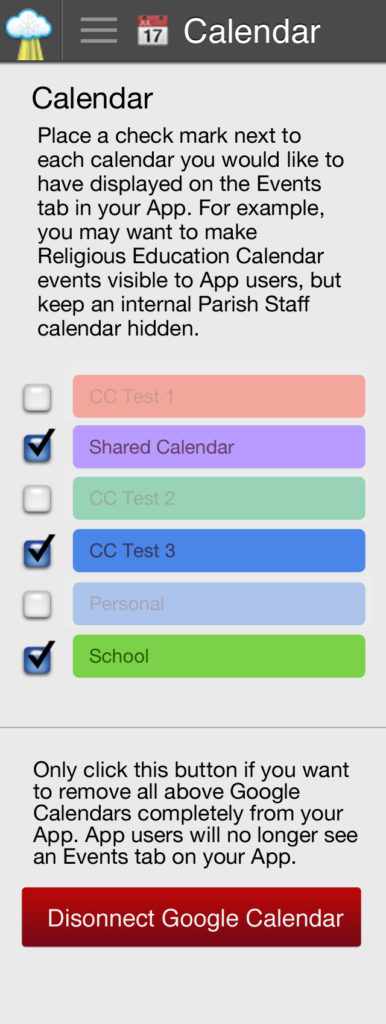Image resolution: width=386 pixels, height=1024 pixels.
Task: Select the light blue Personal bar
Action: (x=219, y=603)
